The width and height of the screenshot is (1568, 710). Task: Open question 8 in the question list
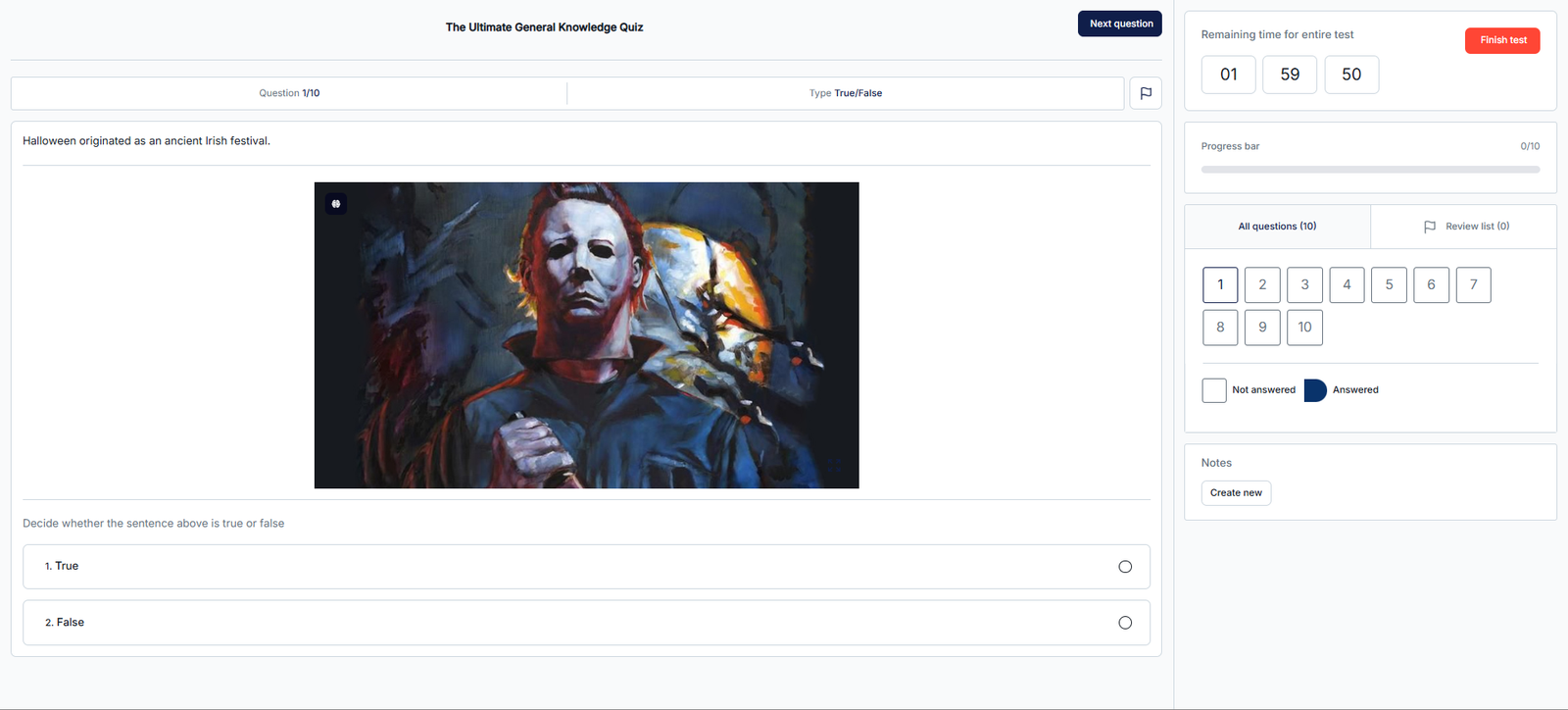(1220, 328)
